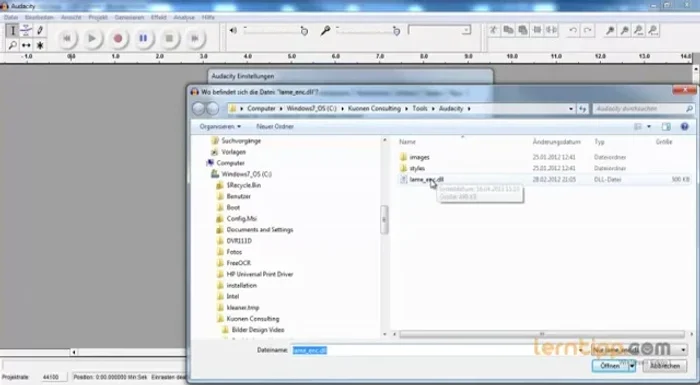Open the view options dropdown arrow
The image size is (700, 385).
[x=649, y=127]
